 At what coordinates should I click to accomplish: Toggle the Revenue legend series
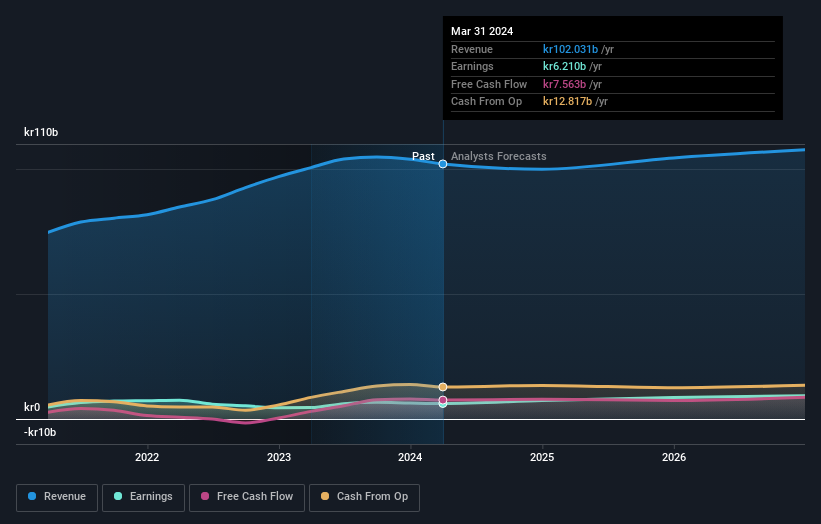point(57,497)
